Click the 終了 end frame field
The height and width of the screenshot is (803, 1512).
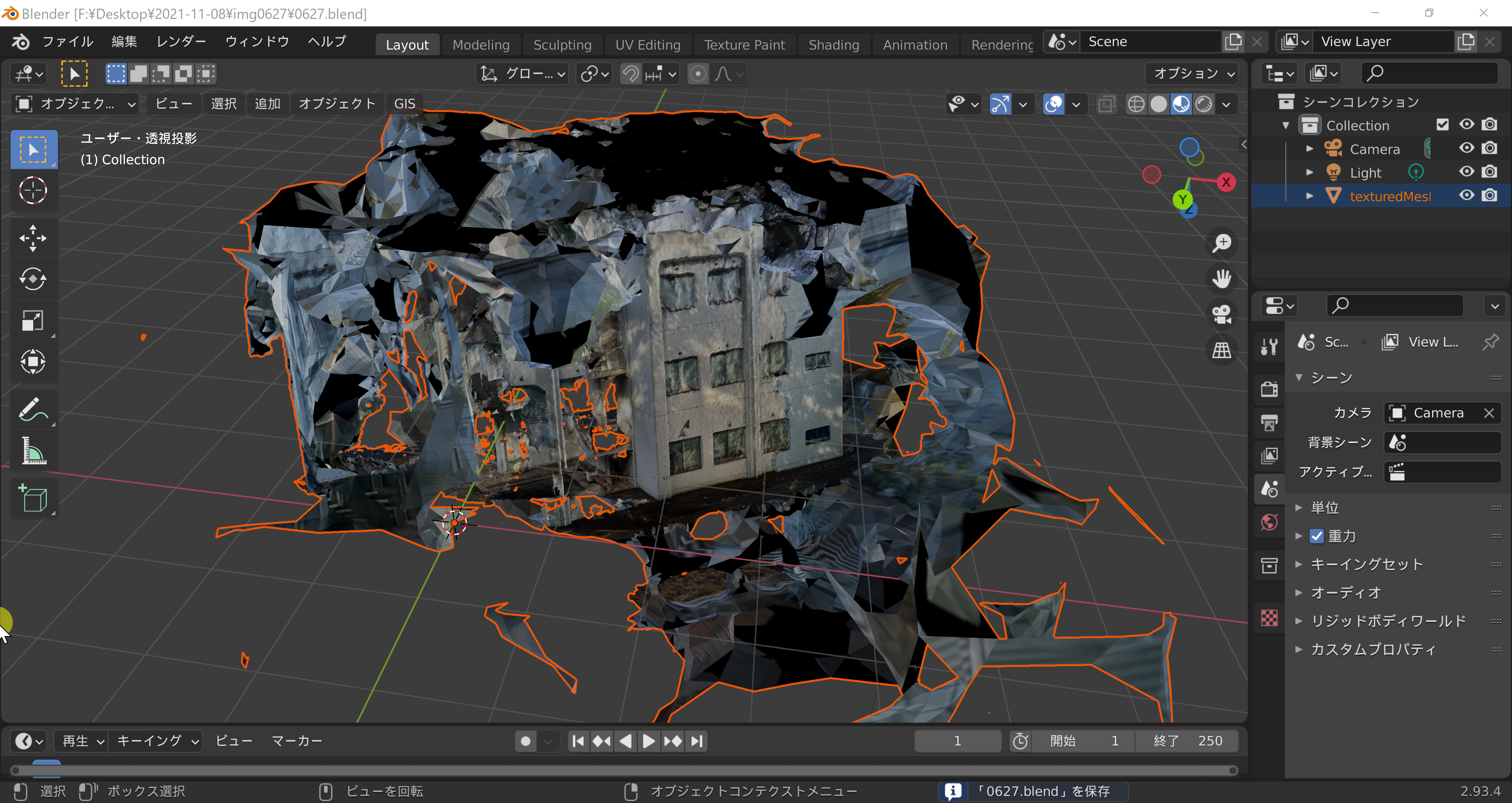[x=1187, y=741]
